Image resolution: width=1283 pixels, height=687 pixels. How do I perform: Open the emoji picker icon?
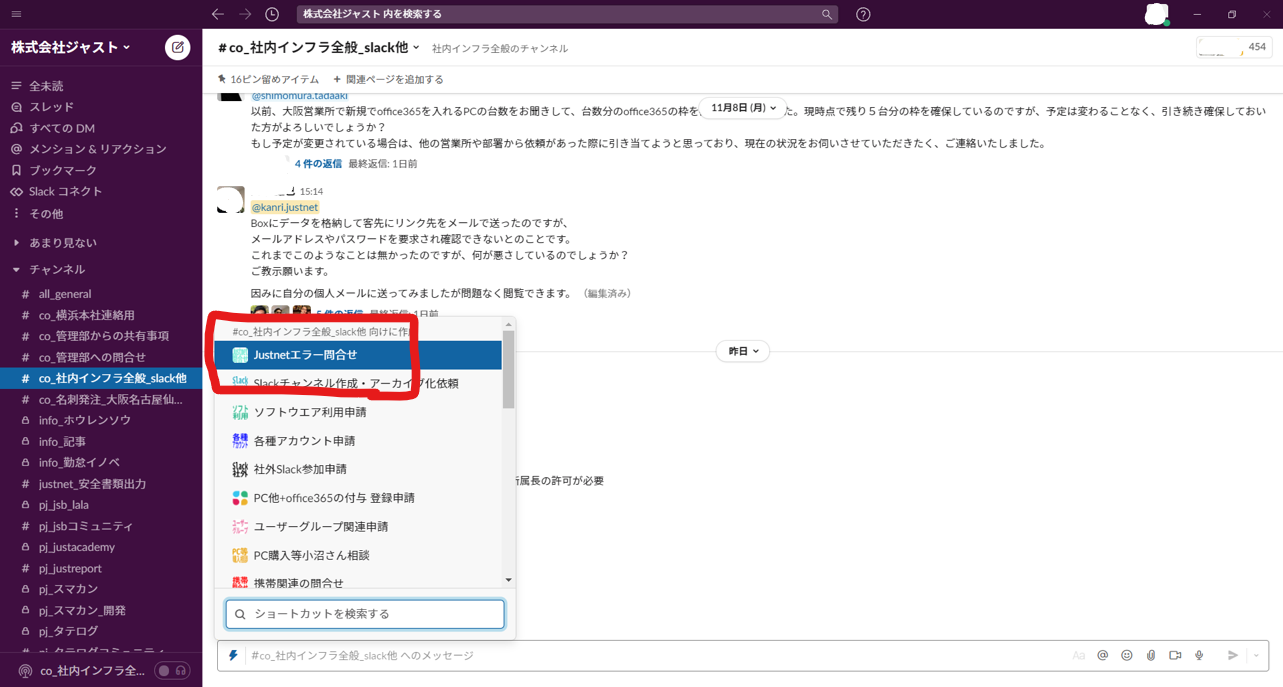[1127, 656]
